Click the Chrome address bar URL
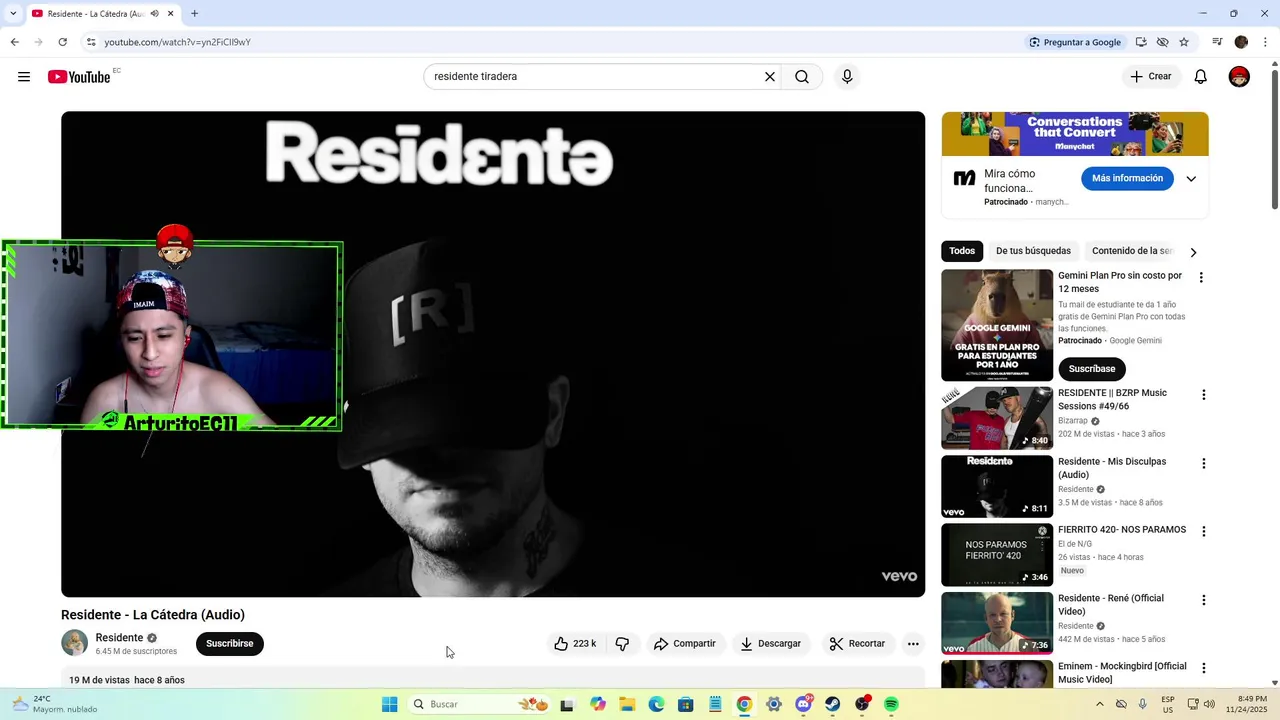The width and height of the screenshot is (1280, 720). tap(177, 42)
